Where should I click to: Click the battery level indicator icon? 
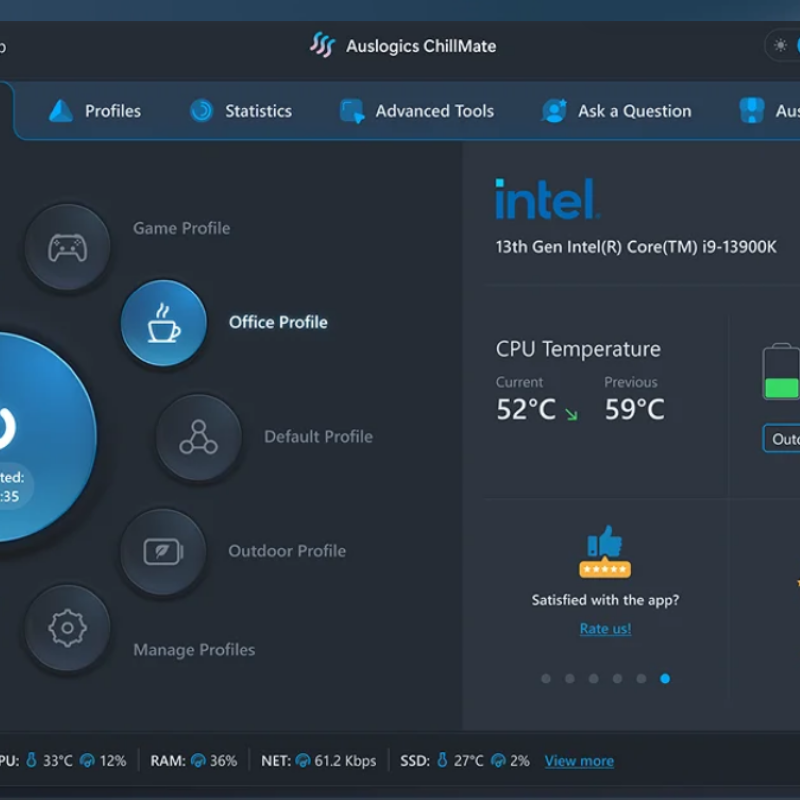[x=781, y=372]
